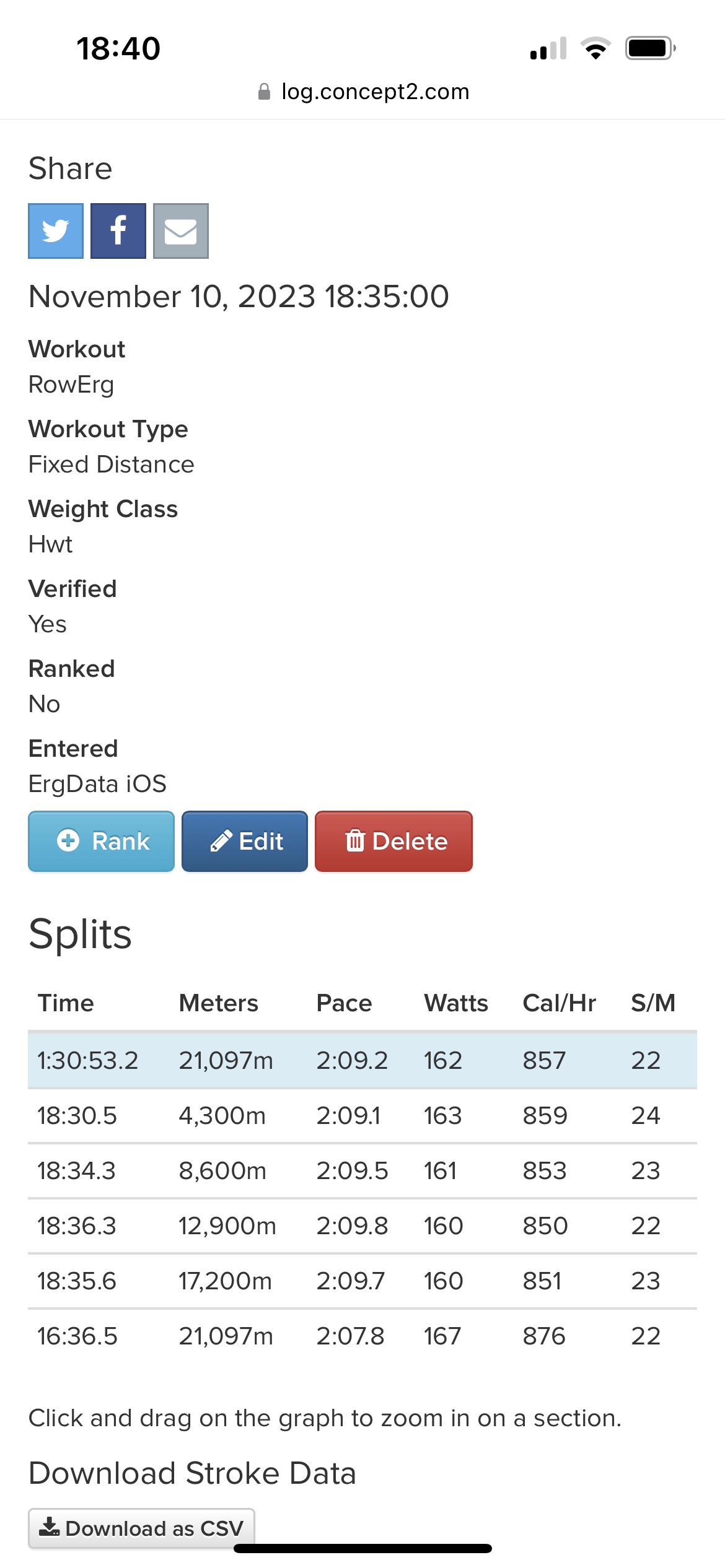This screenshot has height=1568, width=725.
Task: Edit this workout entry
Action: coord(245,841)
